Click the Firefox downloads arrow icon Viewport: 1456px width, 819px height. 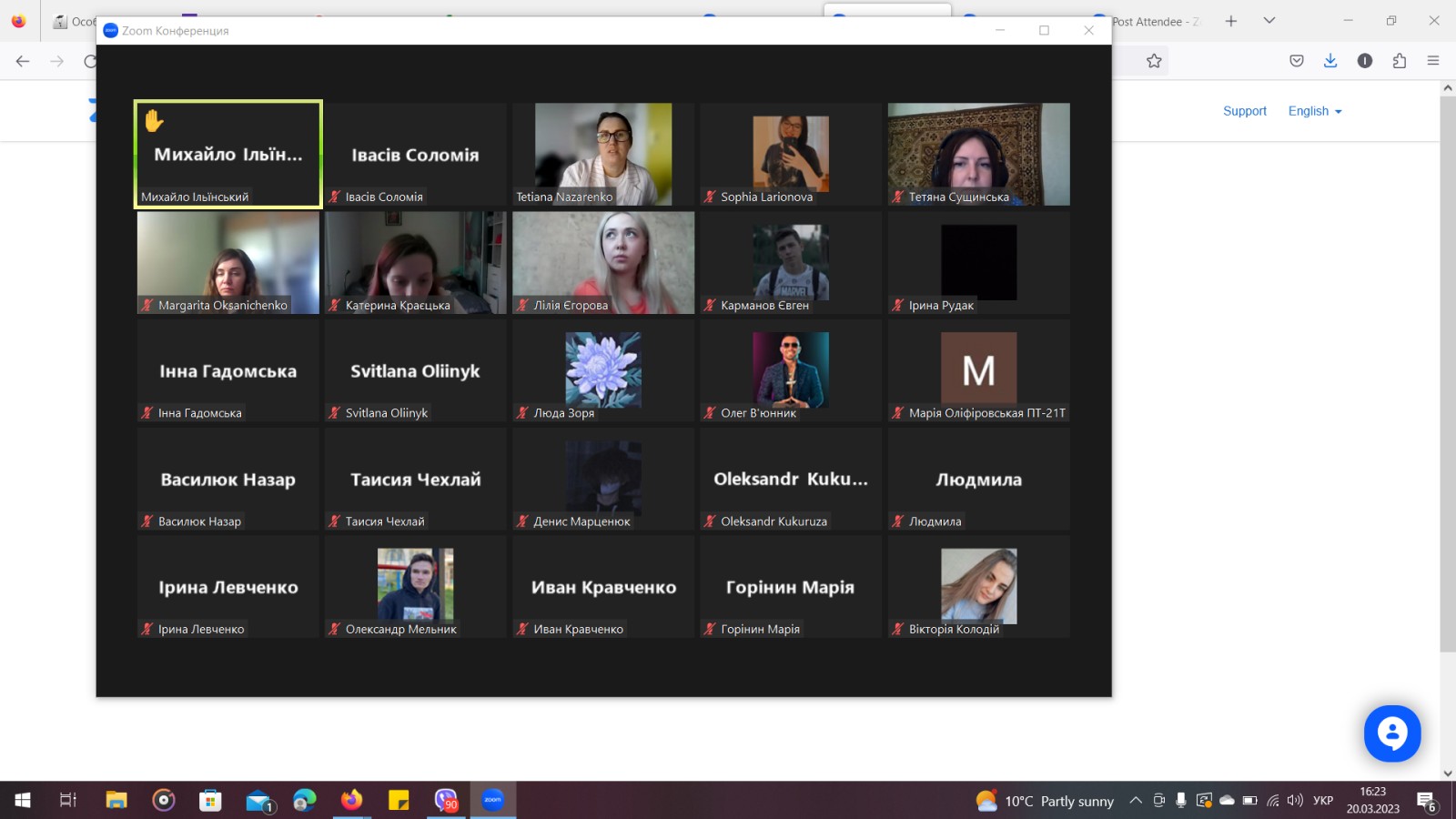pyautogui.click(x=1330, y=61)
